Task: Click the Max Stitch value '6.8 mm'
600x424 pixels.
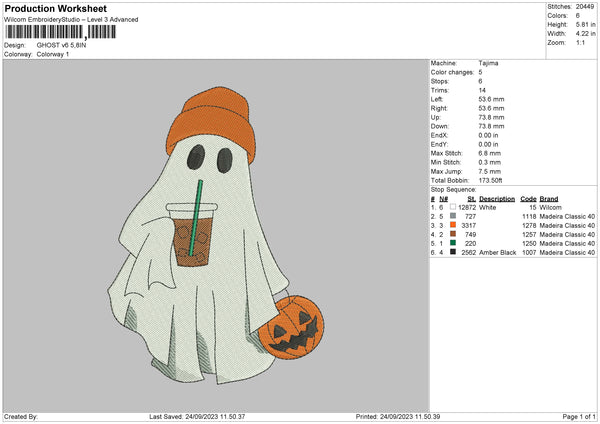Action: [489, 153]
